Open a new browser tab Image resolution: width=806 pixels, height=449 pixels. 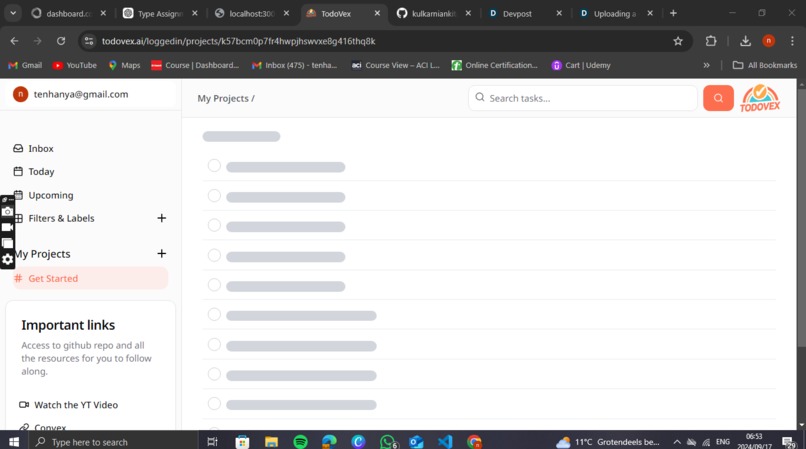[673, 13]
